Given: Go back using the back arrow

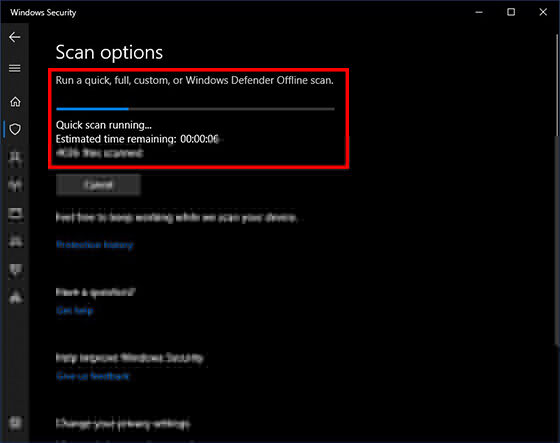Looking at the screenshot, I should click(15, 37).
